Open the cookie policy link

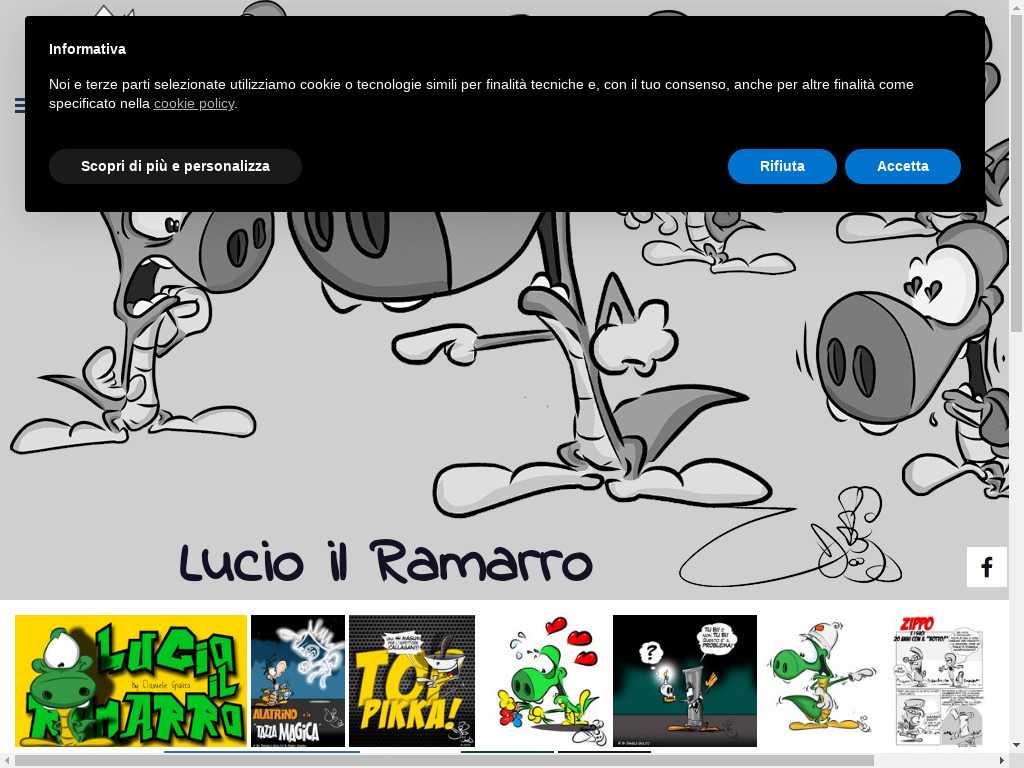point(193,103)
